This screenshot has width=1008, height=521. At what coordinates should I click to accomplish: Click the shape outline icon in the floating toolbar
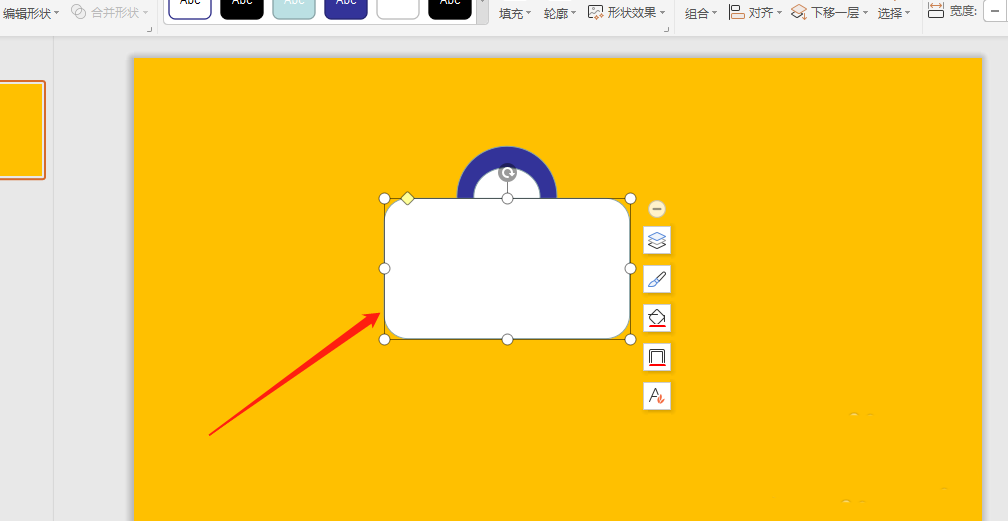(657, 357)
